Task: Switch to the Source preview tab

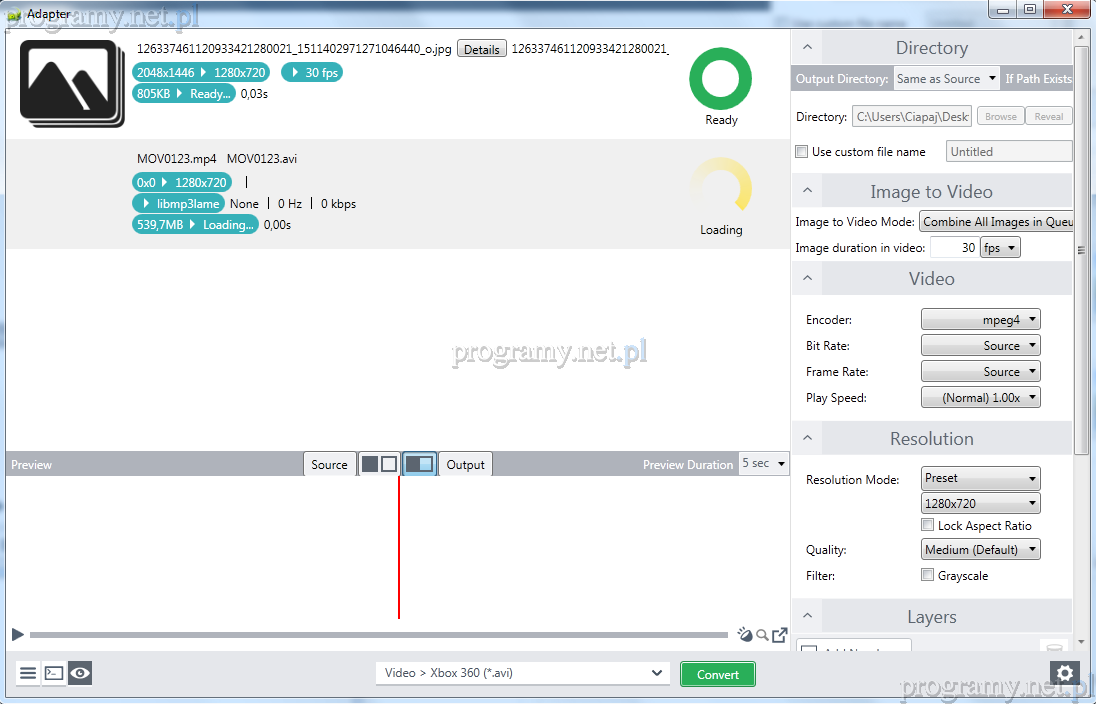Action: (329, 465)
